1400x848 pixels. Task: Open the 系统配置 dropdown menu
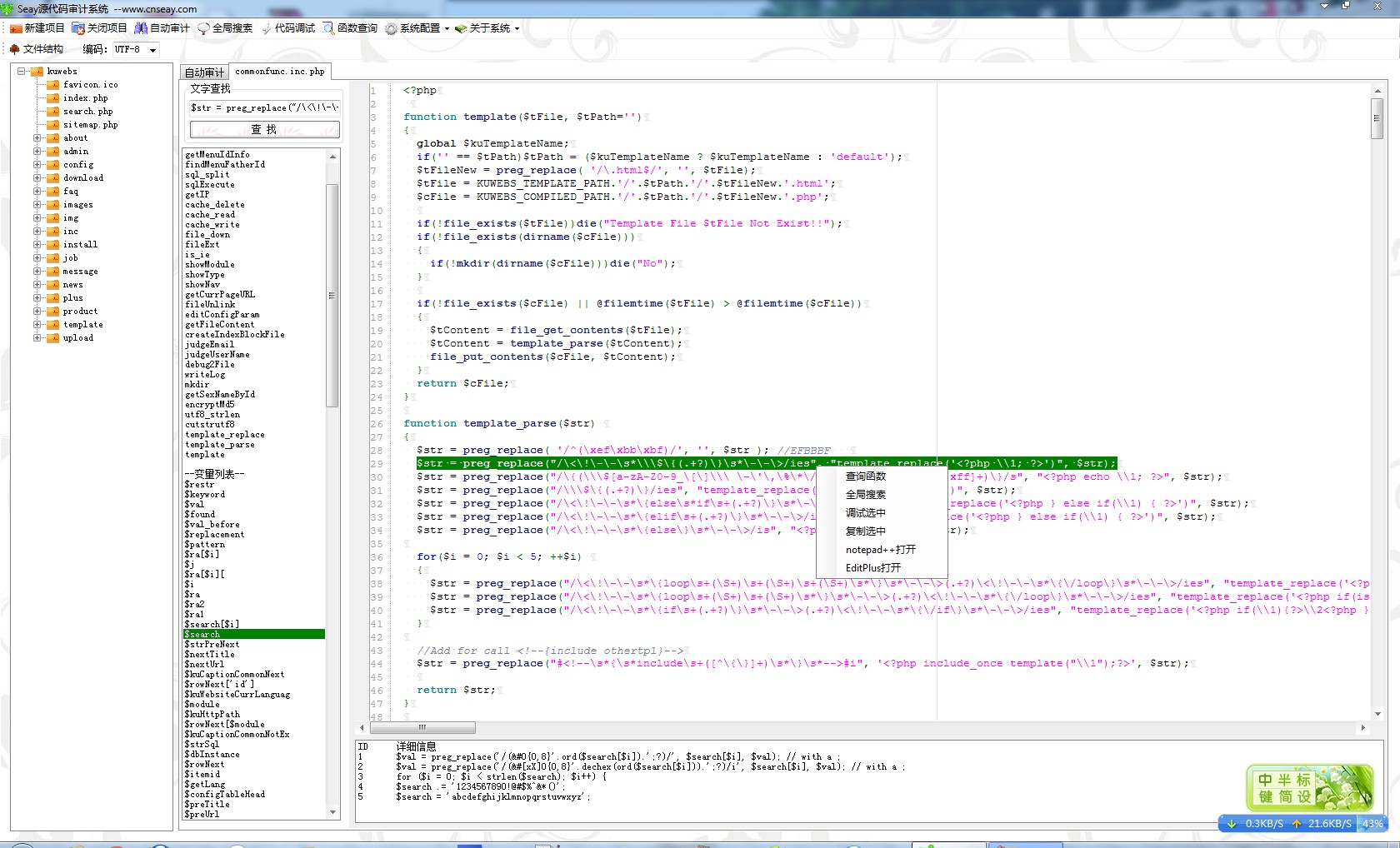click(x=447, y=28)
